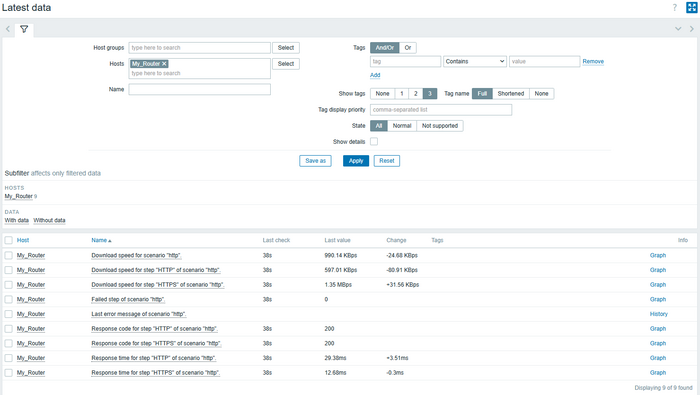700x395 pixels.
Task: Check the Response code step "HTTP" row
Action: tap(8, 329)
